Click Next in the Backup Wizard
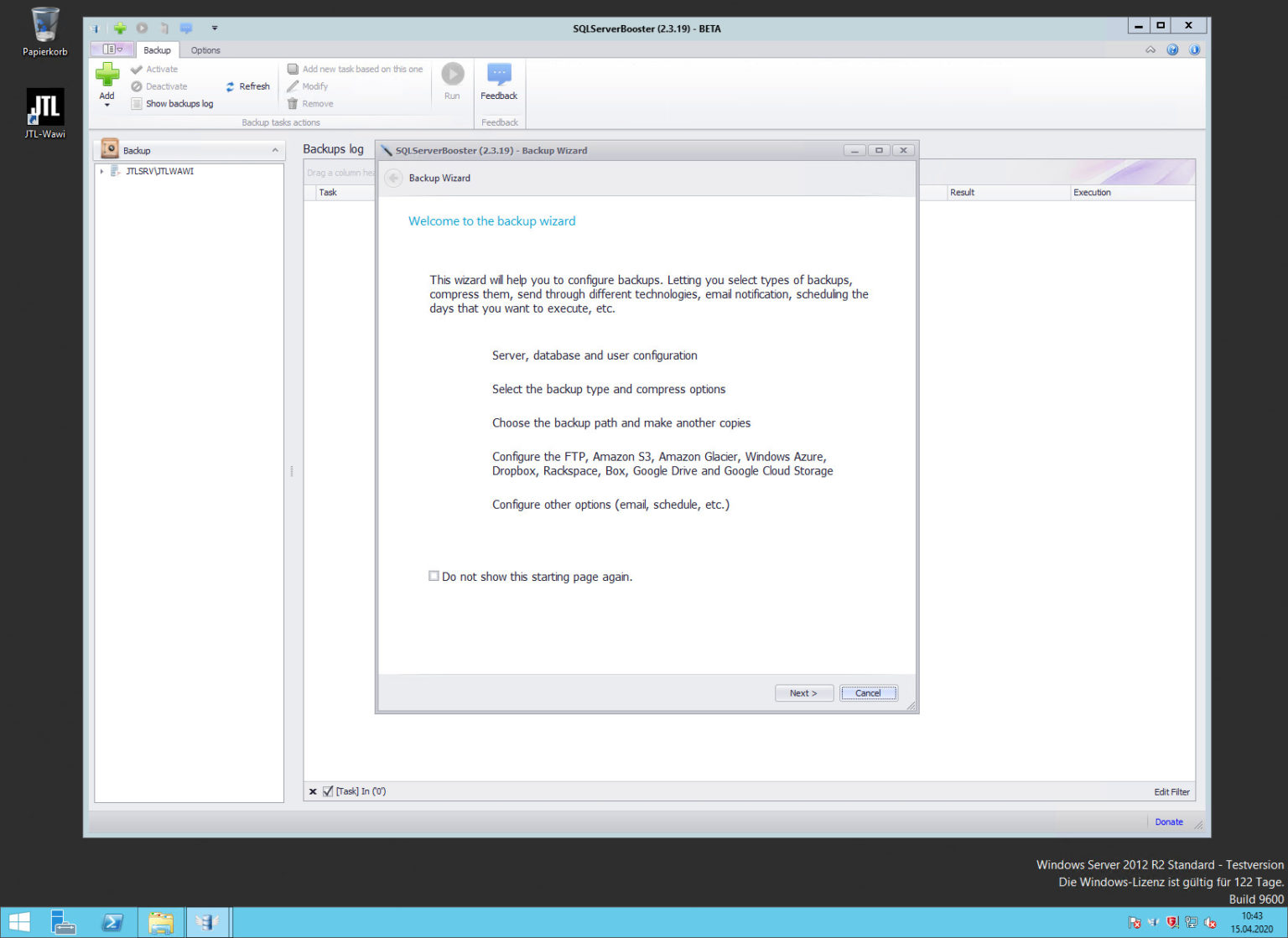Image resolution: width=1288 pixels, height=938 pixels. click(x=803, y=693)
